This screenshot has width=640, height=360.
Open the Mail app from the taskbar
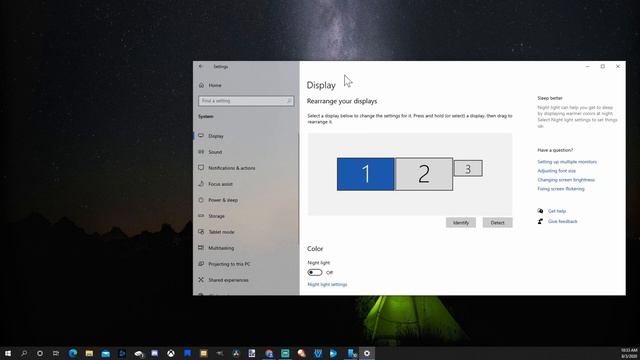tap(106, 353)
